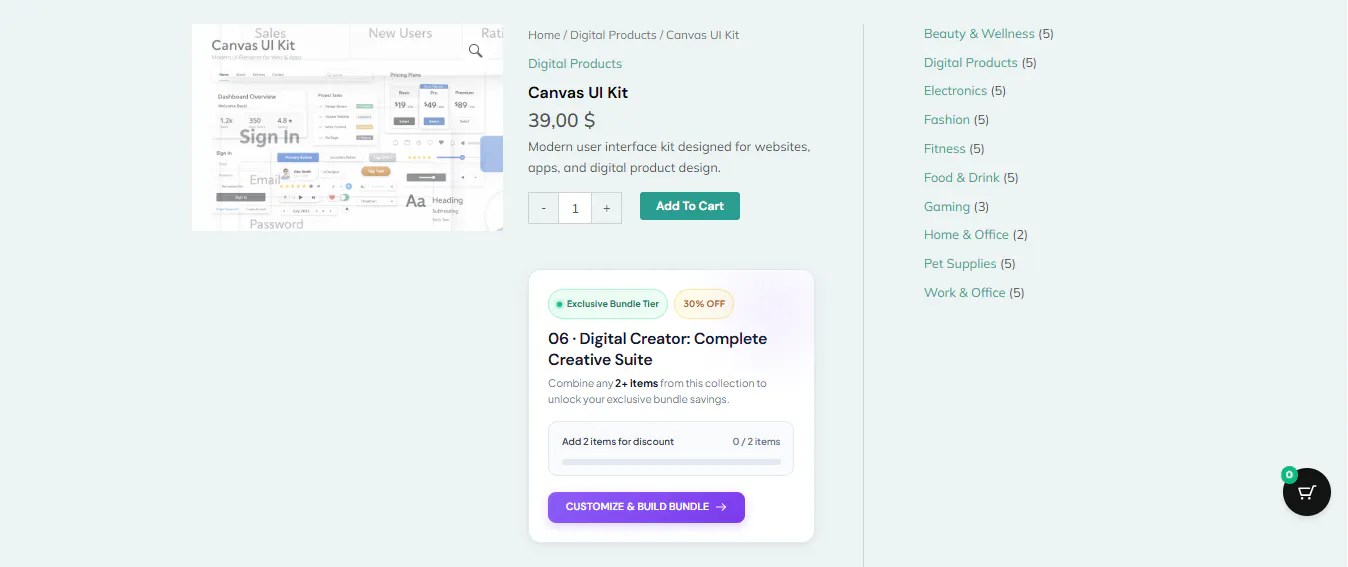Image resolution: width=1348 pixels, height=567 pixels.
Task: Click the 30% OFF badge
Action: tap(704, 304)
